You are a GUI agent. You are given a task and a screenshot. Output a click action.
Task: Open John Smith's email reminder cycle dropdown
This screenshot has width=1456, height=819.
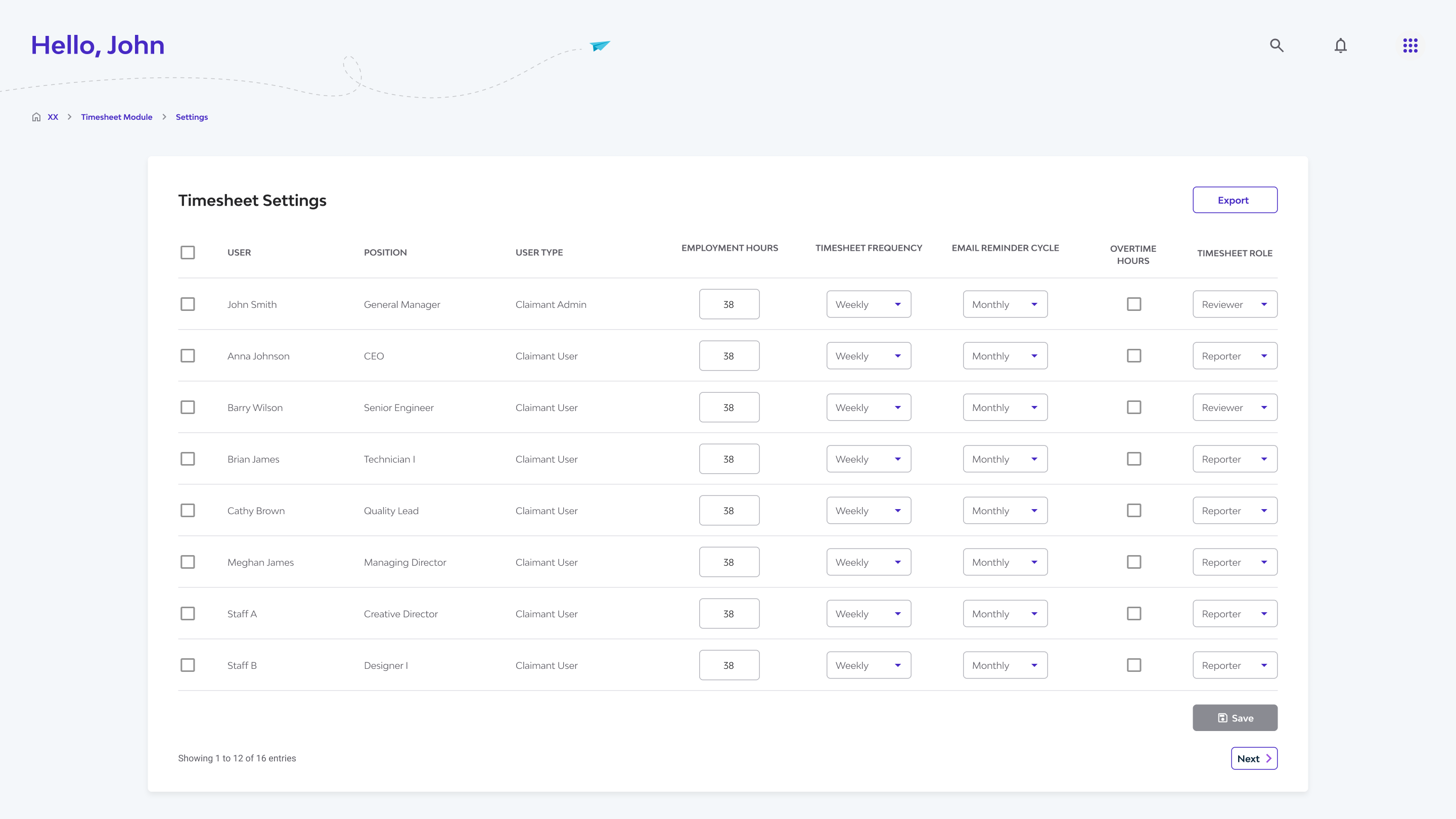click(x=1005, y=304)
